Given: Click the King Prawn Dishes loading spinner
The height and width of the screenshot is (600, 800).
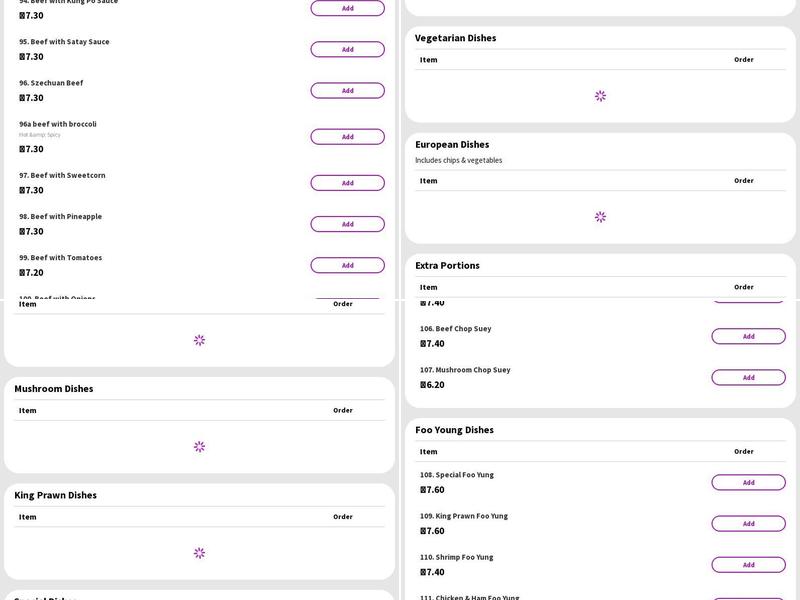Looking at the screenshot, I should [199, 553].
